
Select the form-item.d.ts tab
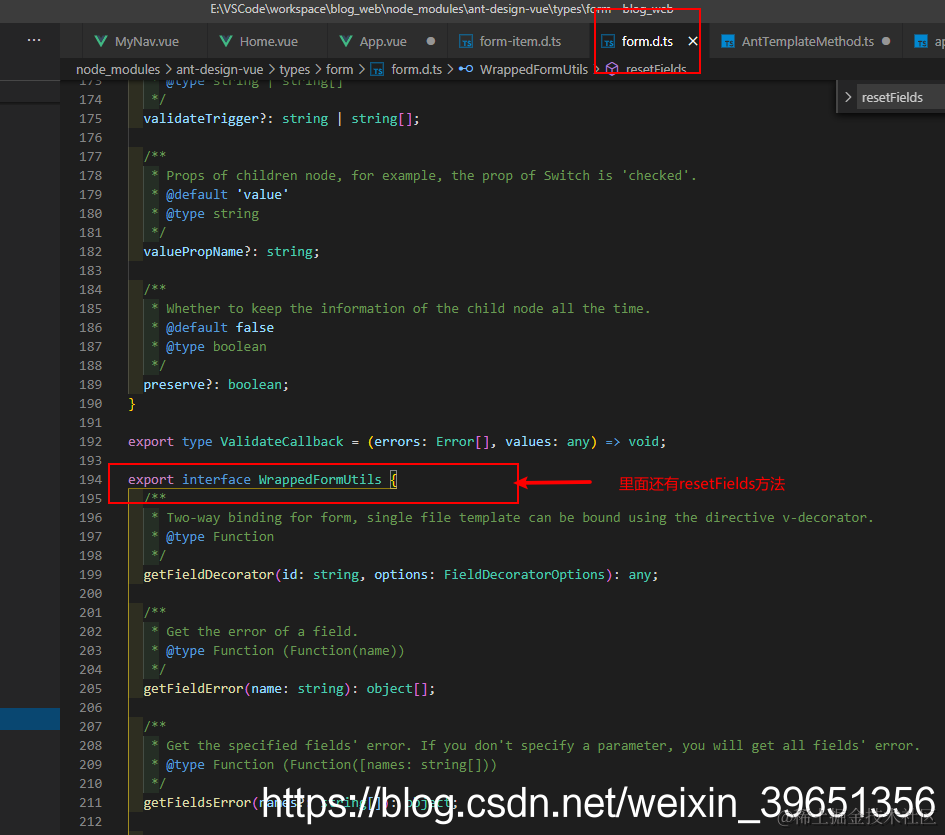pos(520,41)
